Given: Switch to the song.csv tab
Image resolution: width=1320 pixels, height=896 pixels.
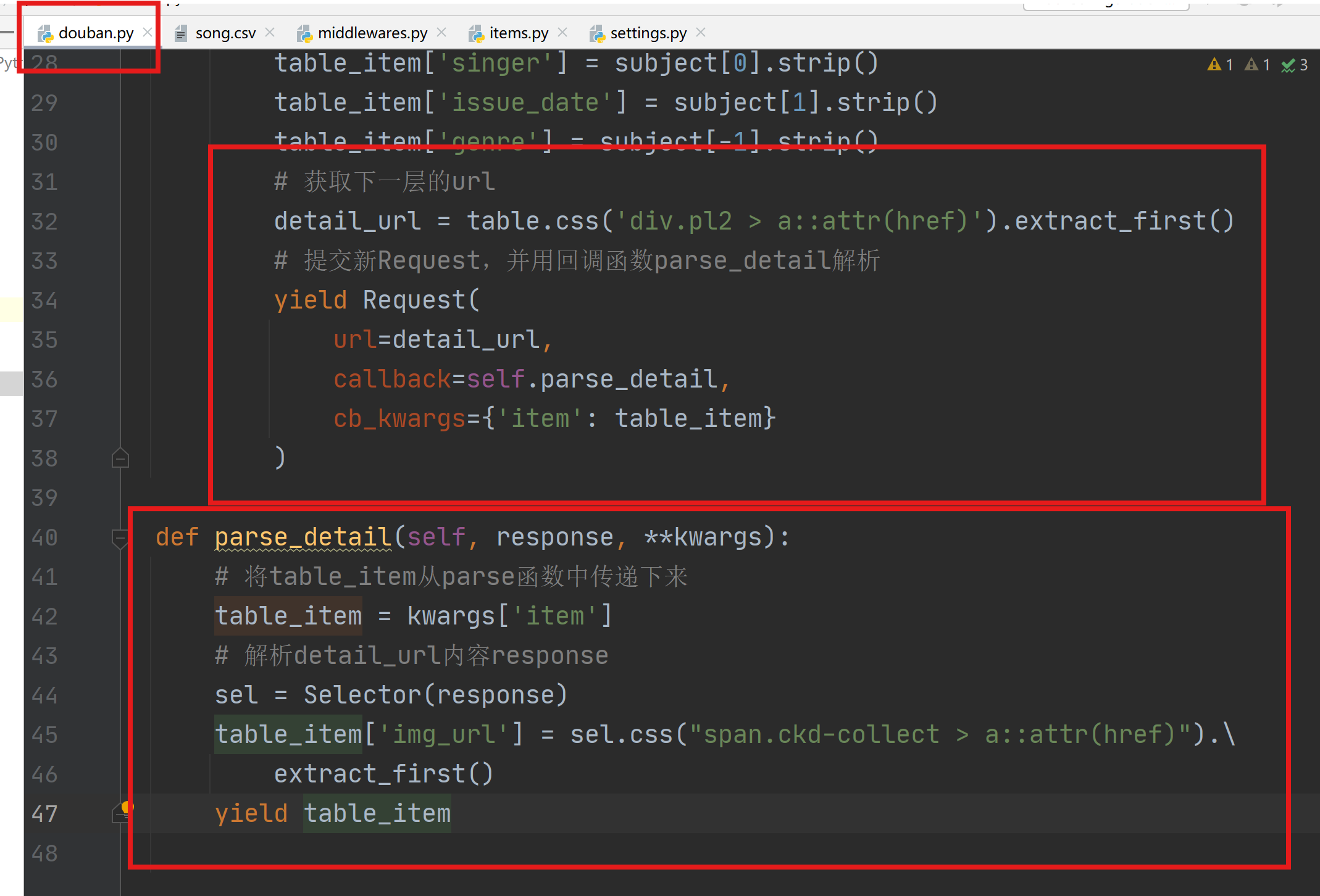Looking at the screenshot, I should tap(225, 33).
